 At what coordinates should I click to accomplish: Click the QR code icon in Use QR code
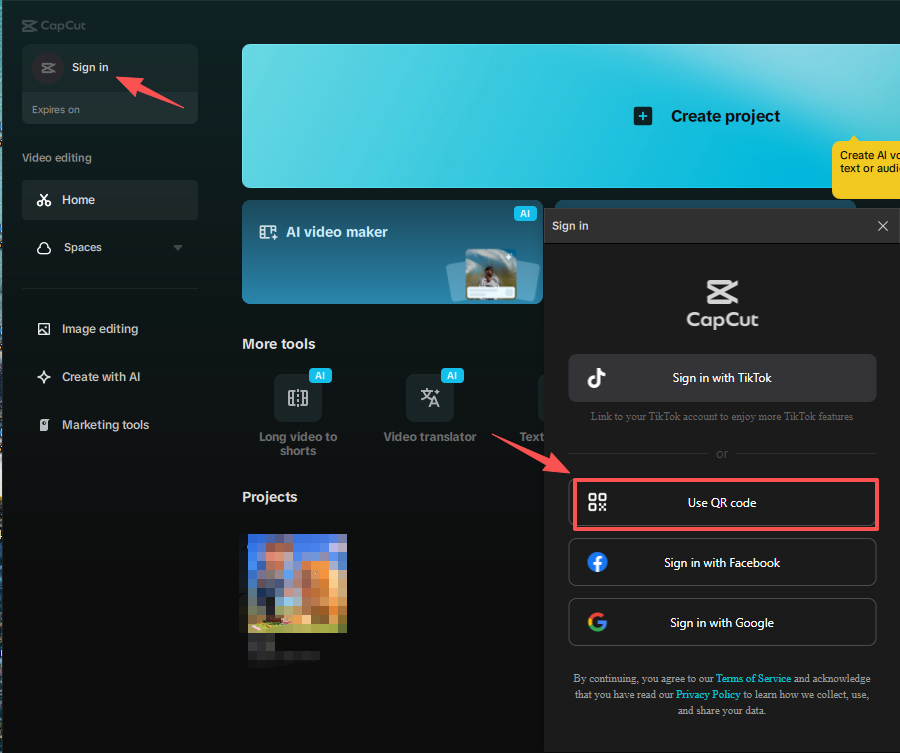click(597, 503)
